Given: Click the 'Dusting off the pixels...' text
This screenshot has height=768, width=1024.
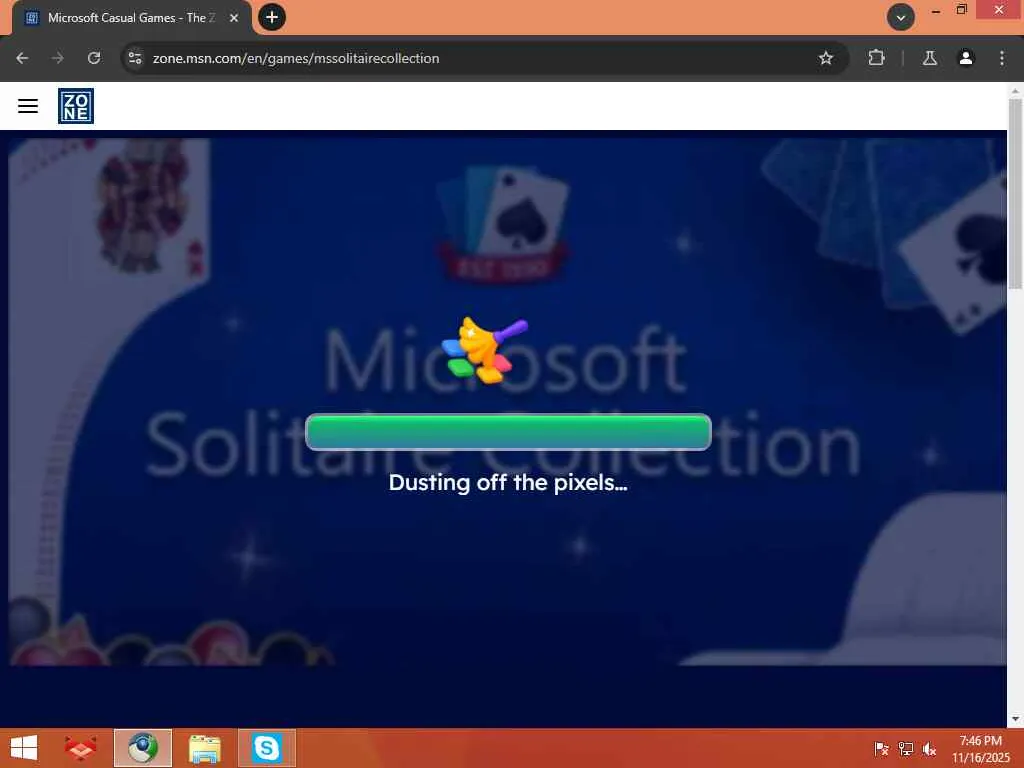Looking at the screenshot, I should (x=508, y=483).
